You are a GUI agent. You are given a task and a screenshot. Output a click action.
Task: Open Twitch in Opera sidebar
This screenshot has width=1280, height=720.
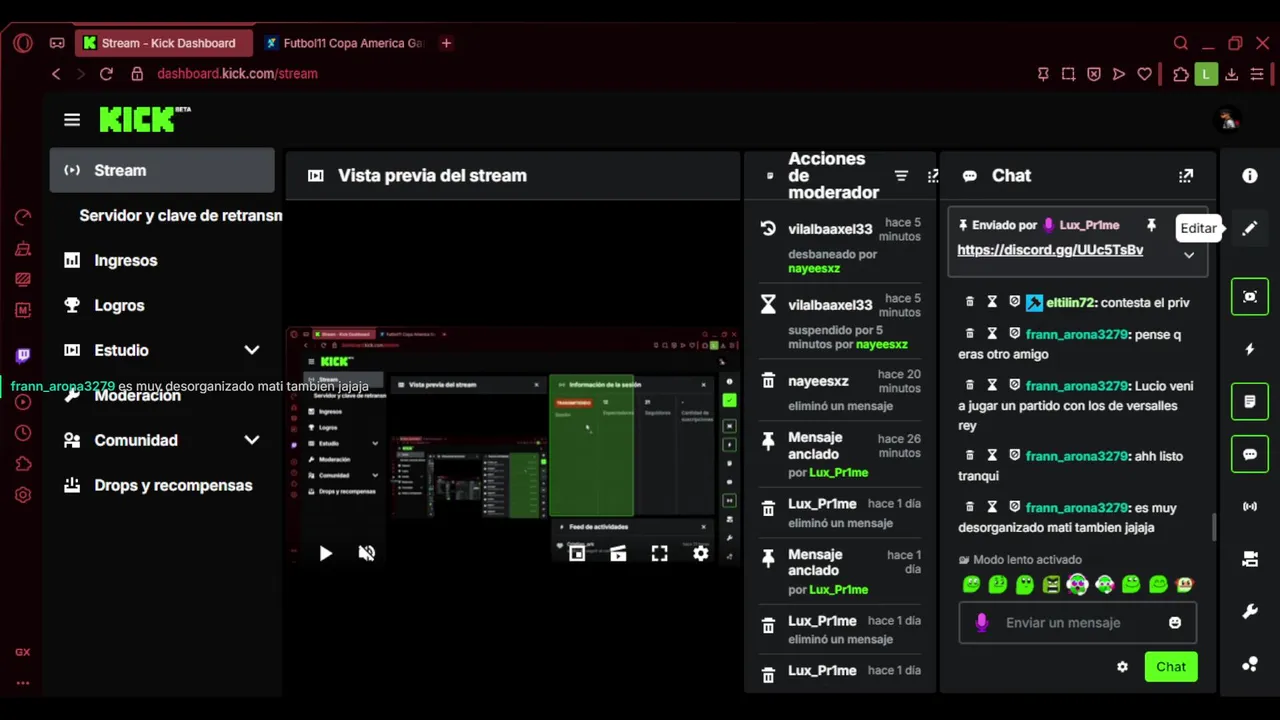(x=23, y=356)
